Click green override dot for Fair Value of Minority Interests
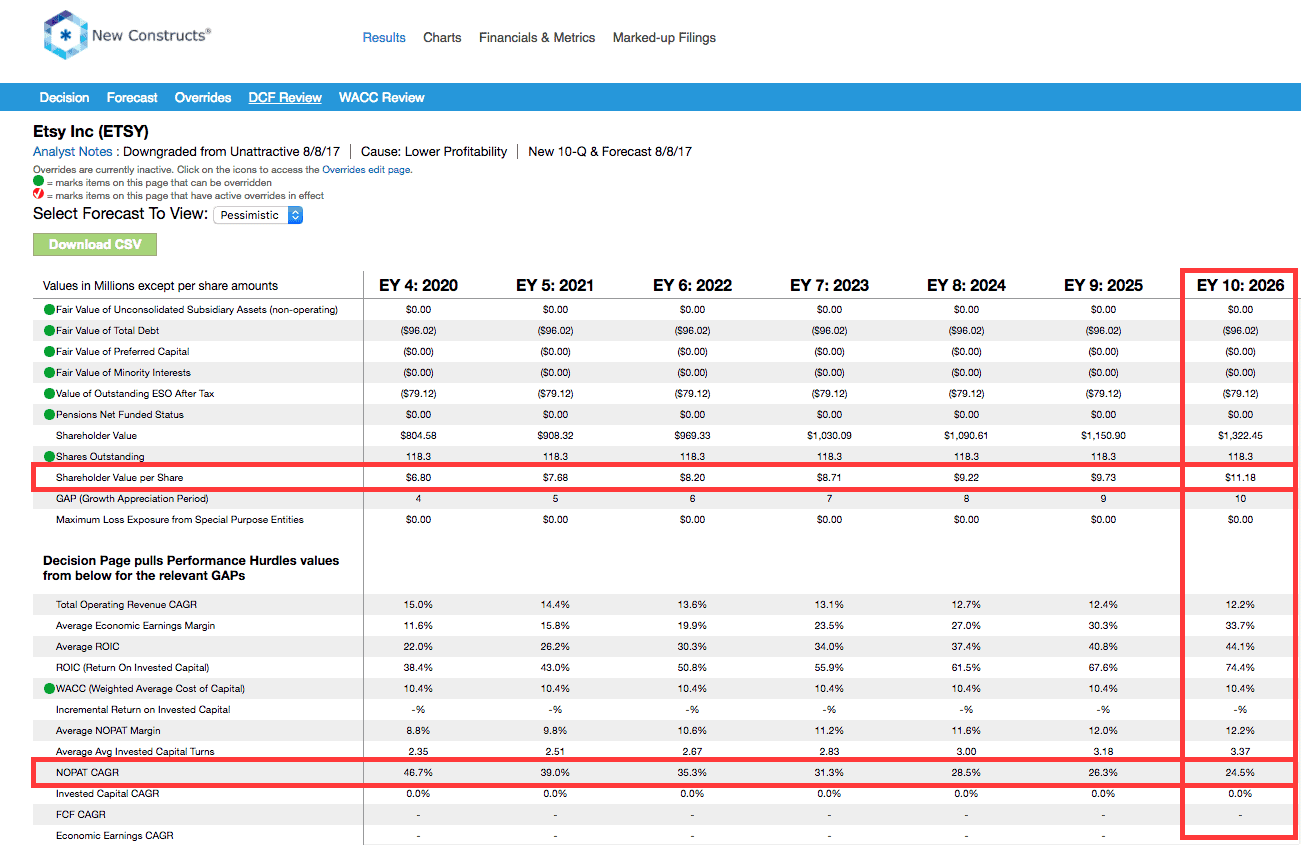Image resolution: width=1301 pixels, height=845 pixels. (49, 373)
